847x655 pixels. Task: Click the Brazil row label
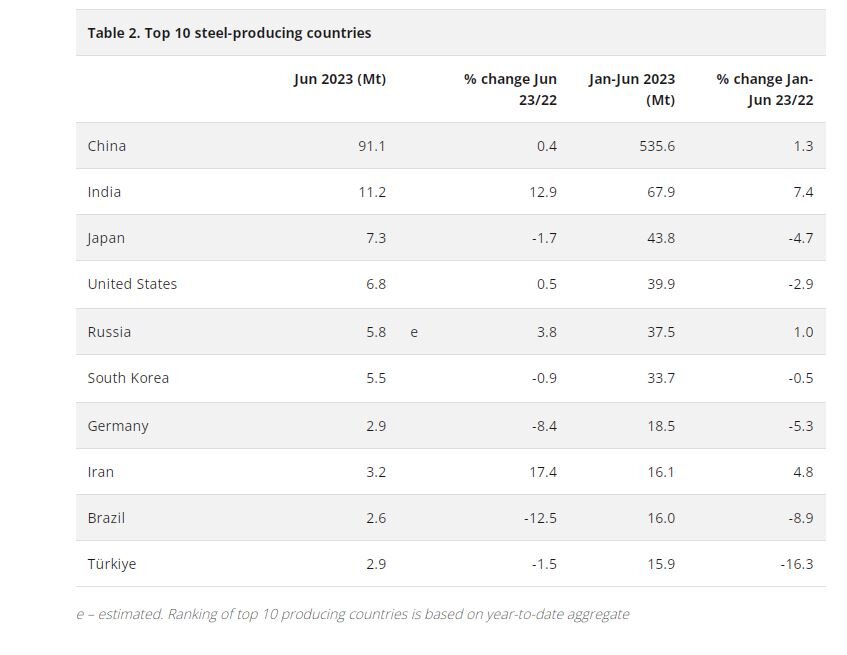pos(106,518)
